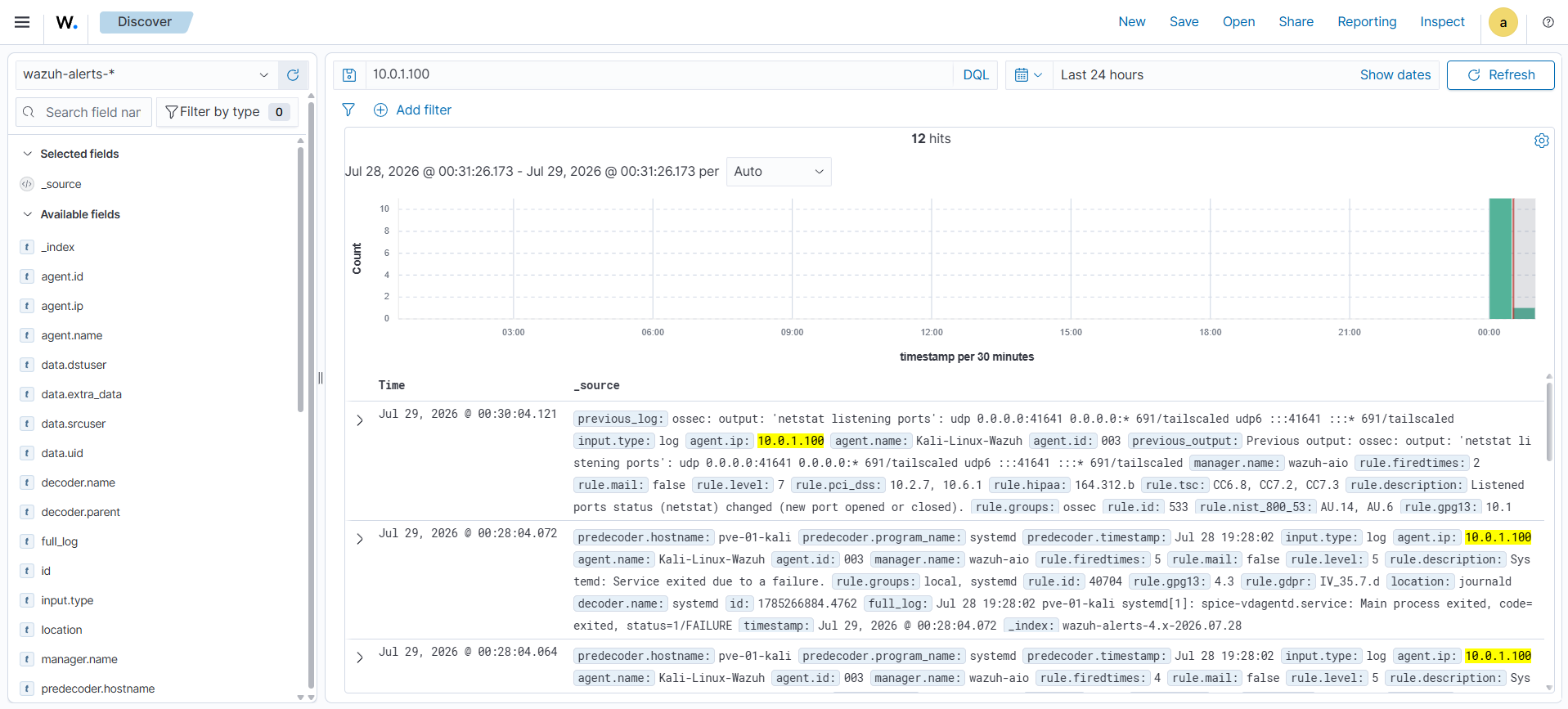Click the plus icon of Add filter
Screen dimensions: 1568x709
(x=380, y=110)
